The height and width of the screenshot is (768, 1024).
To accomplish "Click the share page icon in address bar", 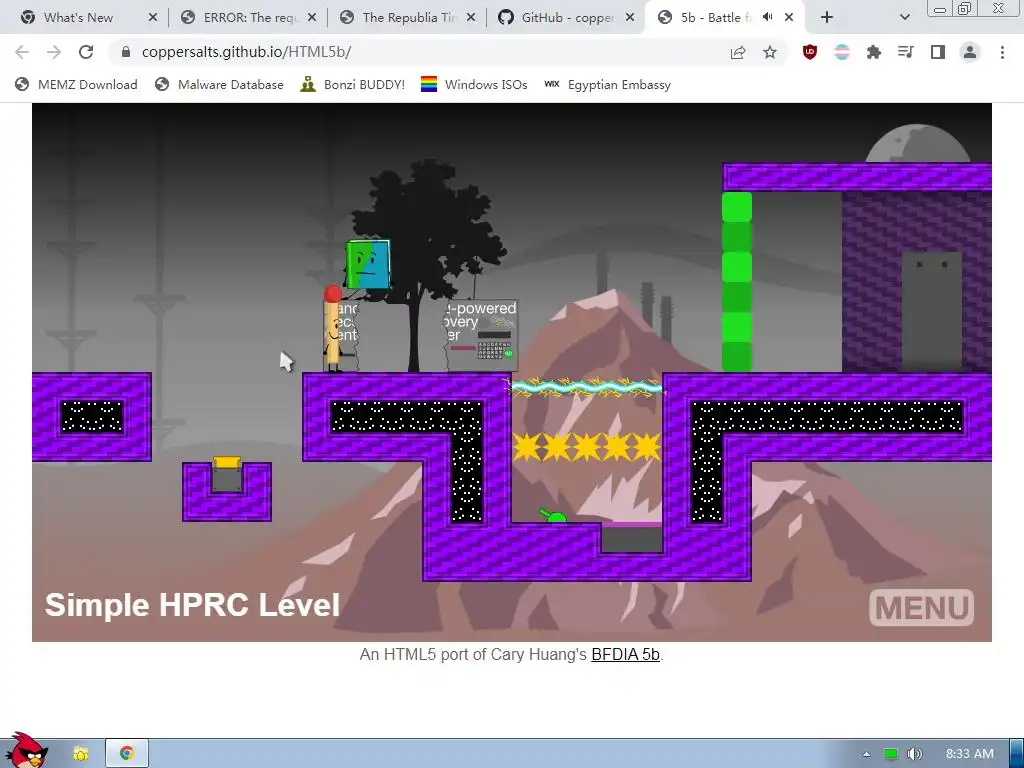I will pyautogui.click(x=738, y=52).
